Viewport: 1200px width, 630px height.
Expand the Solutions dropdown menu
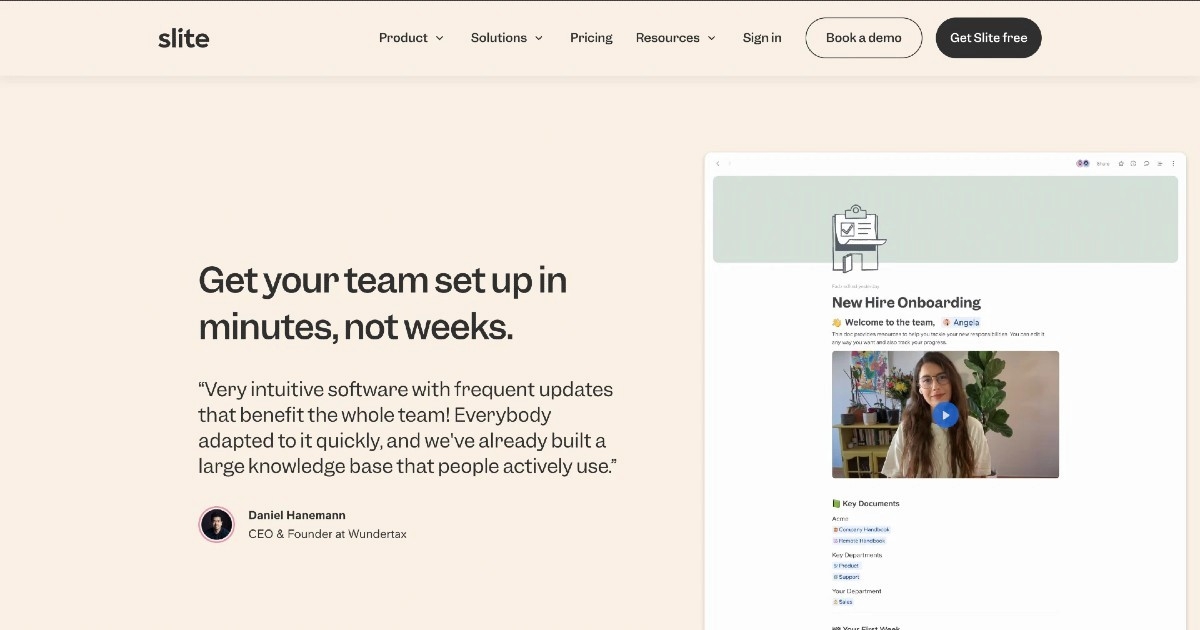(x=507, y=38)
